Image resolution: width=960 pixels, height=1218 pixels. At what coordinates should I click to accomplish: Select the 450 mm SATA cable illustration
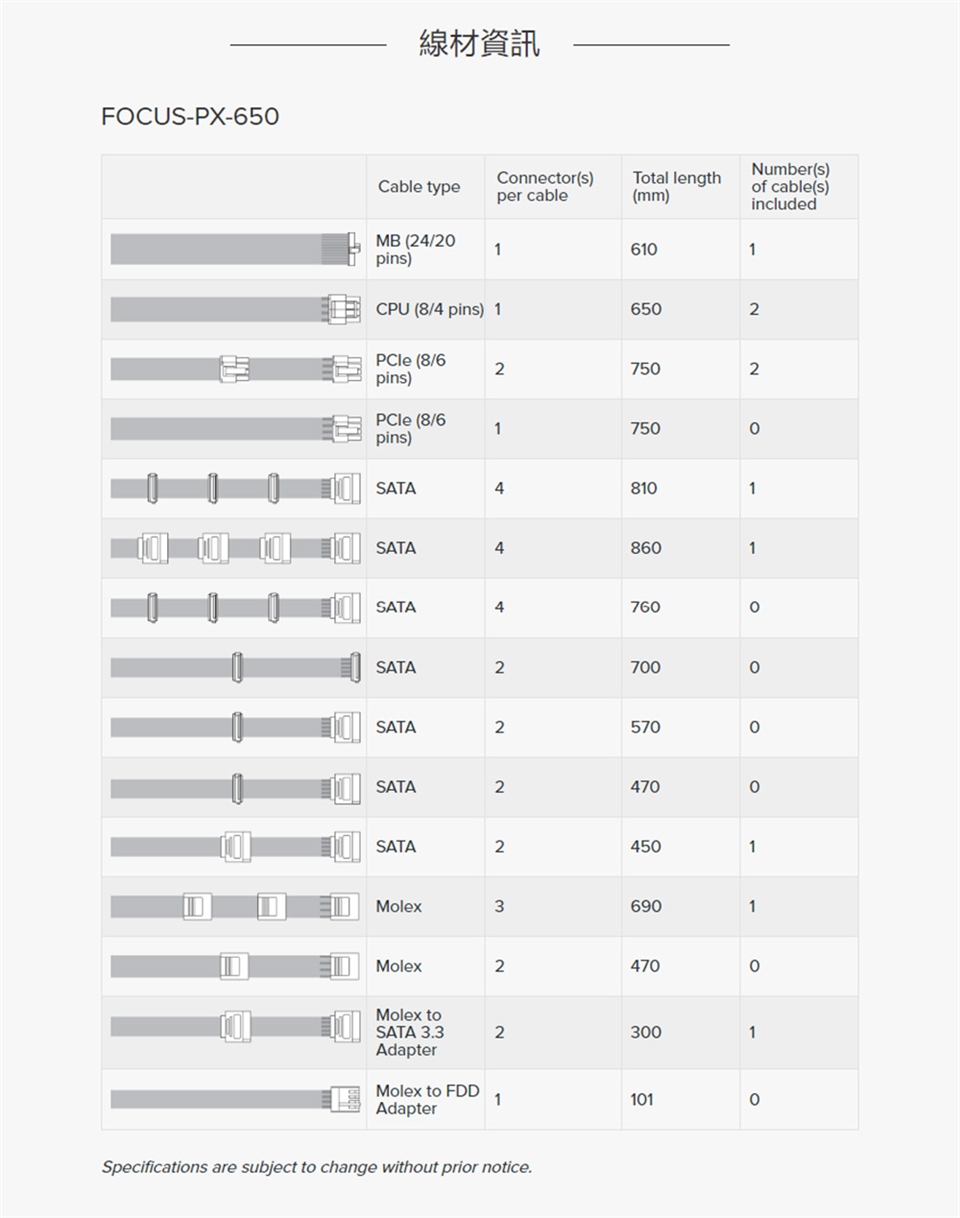coord(234,847)
